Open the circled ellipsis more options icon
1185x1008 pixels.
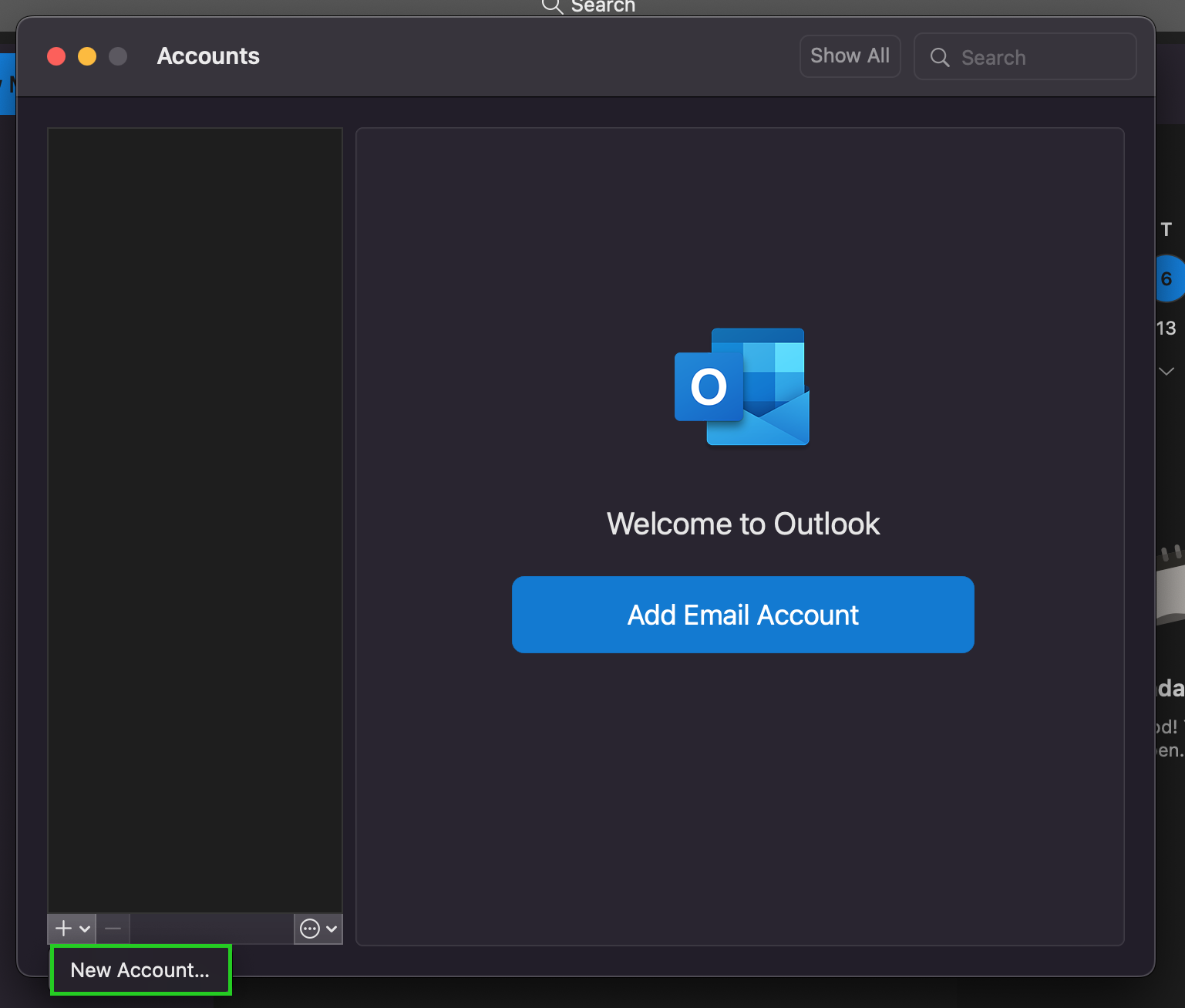click(x=310, y=929)
